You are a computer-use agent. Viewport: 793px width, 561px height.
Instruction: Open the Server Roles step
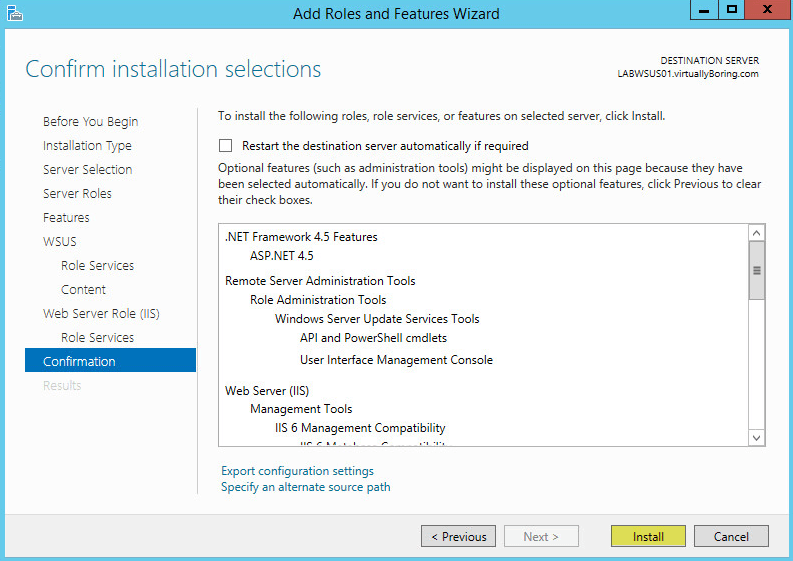tap(77, 193)
